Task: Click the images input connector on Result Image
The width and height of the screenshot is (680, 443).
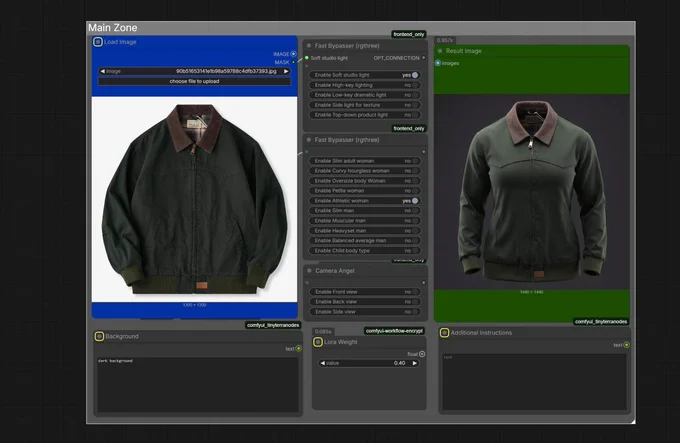Action: pyautogui.click(x=438, y=63)
